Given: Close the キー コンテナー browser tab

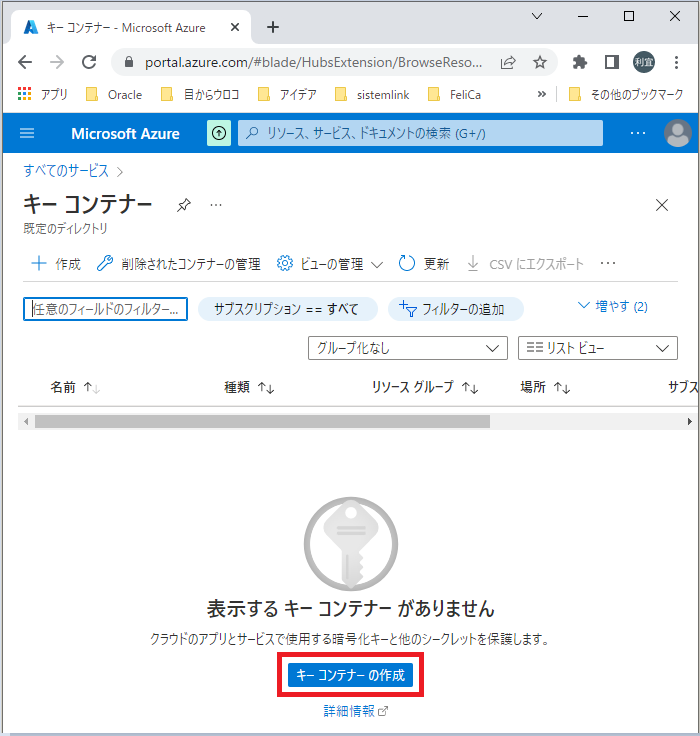Looking at the screenshot, I should point(235,27).
